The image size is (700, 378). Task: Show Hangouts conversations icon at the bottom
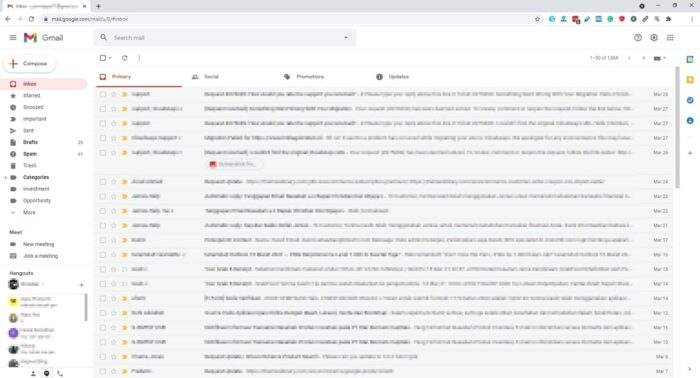(x=46, y=373)
